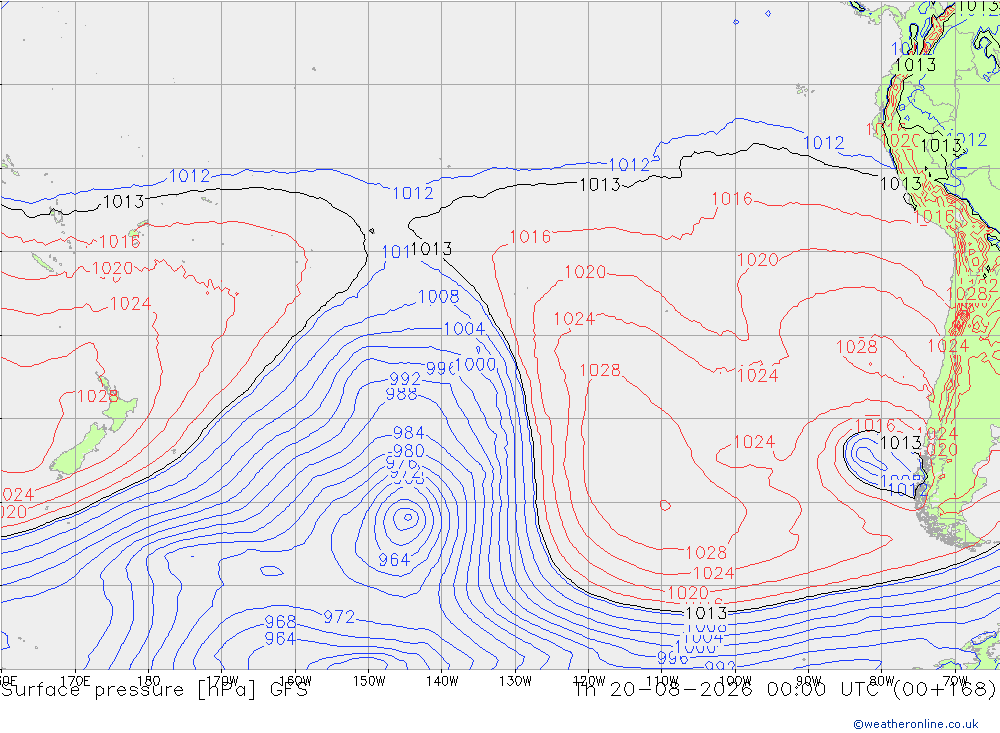Viewport: 1000px width, 733px height.
Task: Click the black 1013 label next to red 1016 off Chile
Action: tap(901, 443)
